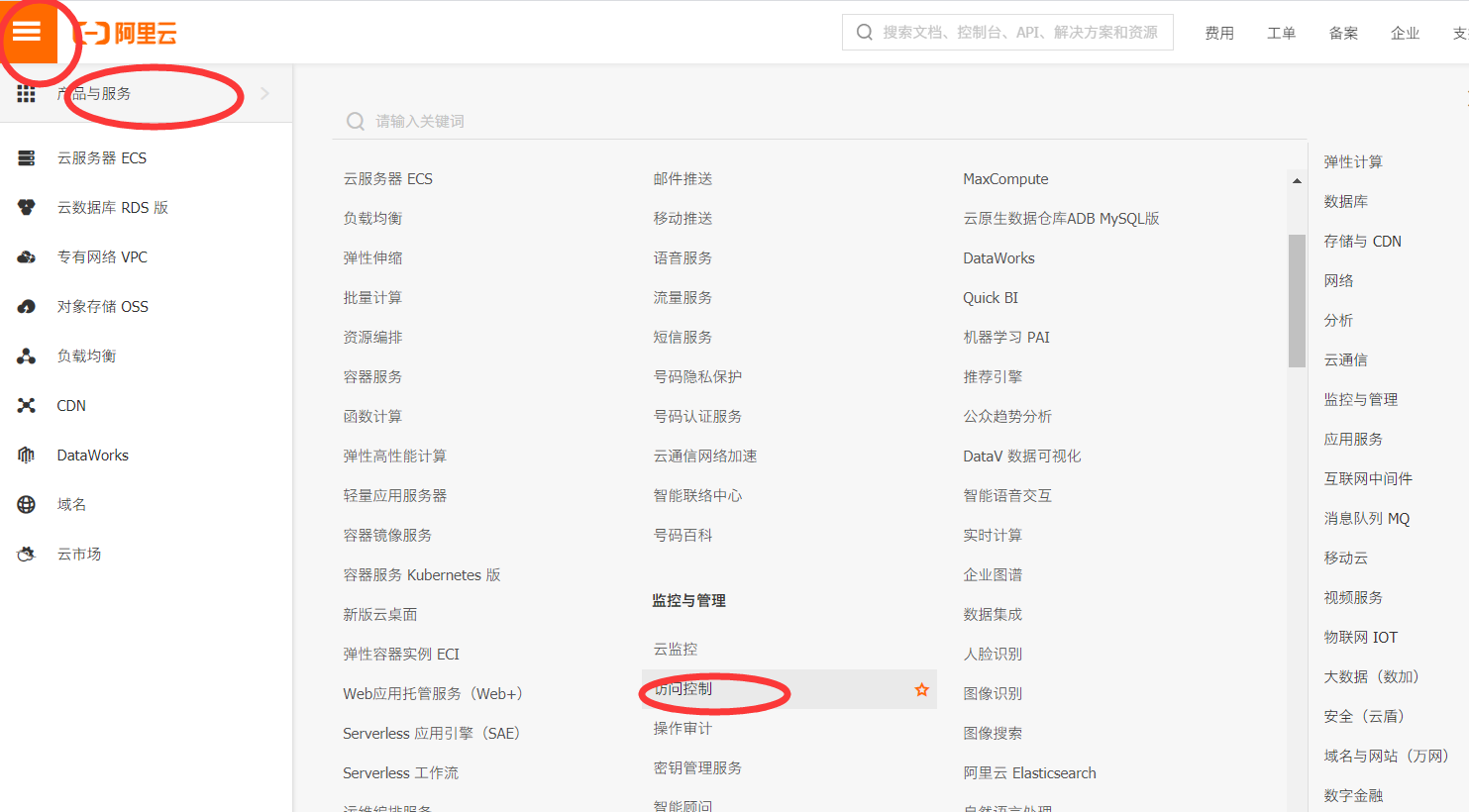This screenshot has width=1469, height=812.
Task: Open 容器服务 Kubernetes 版 link
Action: click(x=422, y=575)
